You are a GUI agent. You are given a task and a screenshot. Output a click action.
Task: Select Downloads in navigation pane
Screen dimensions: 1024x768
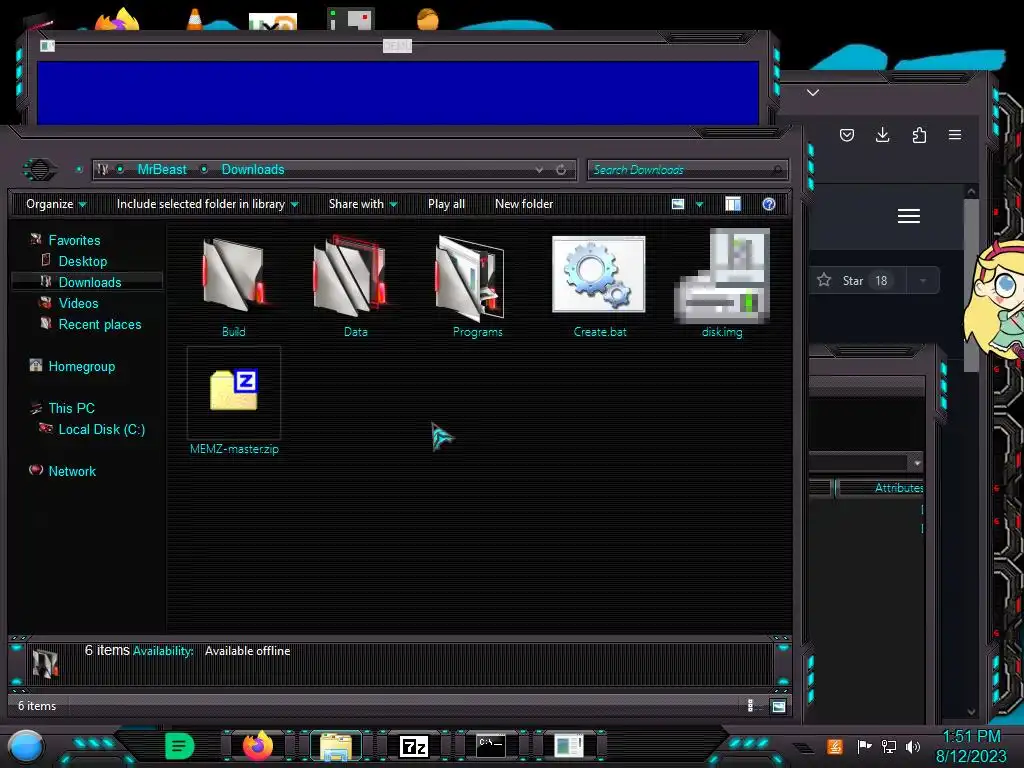coord(89,282)
